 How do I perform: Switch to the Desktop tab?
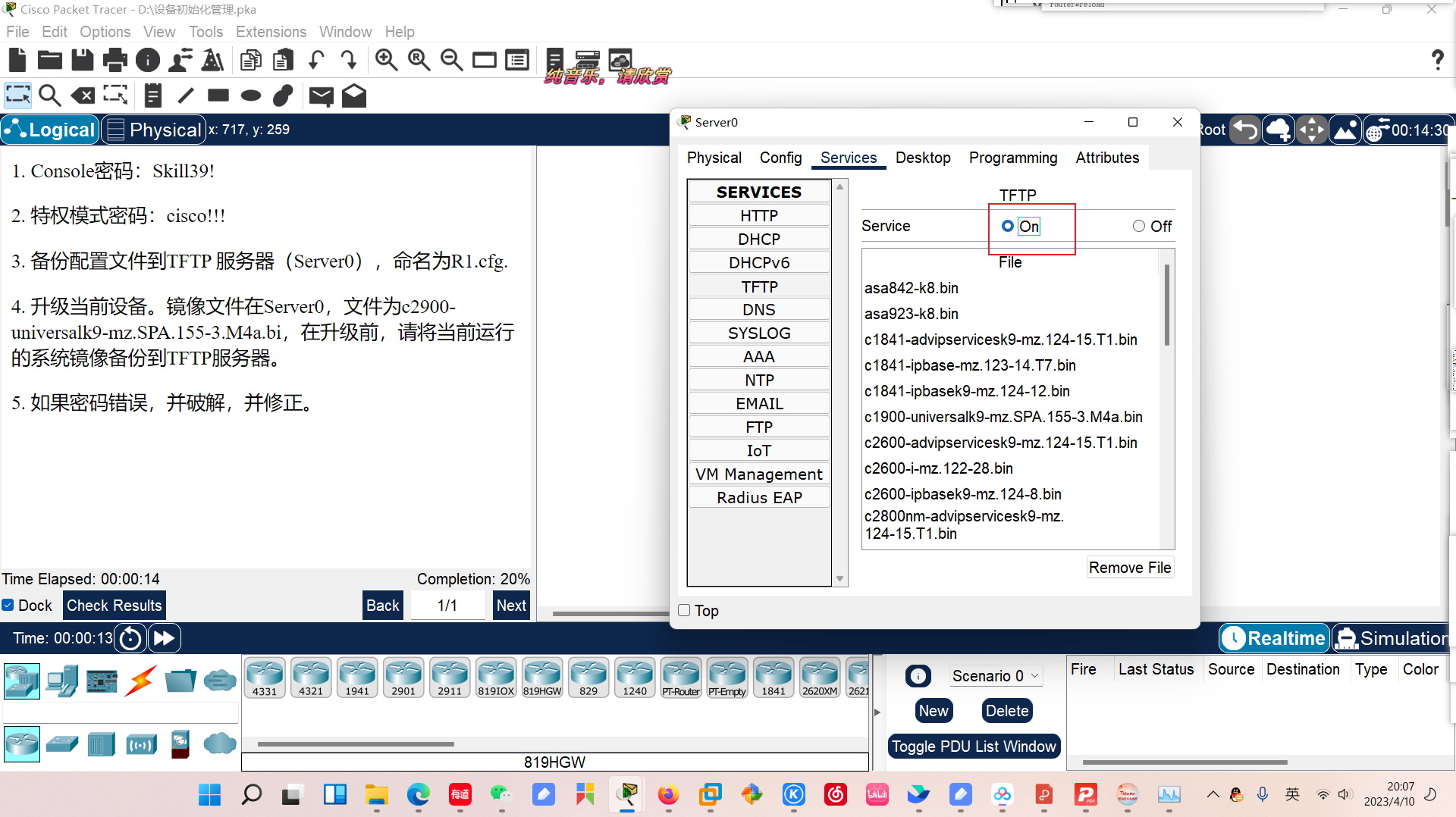923,158
